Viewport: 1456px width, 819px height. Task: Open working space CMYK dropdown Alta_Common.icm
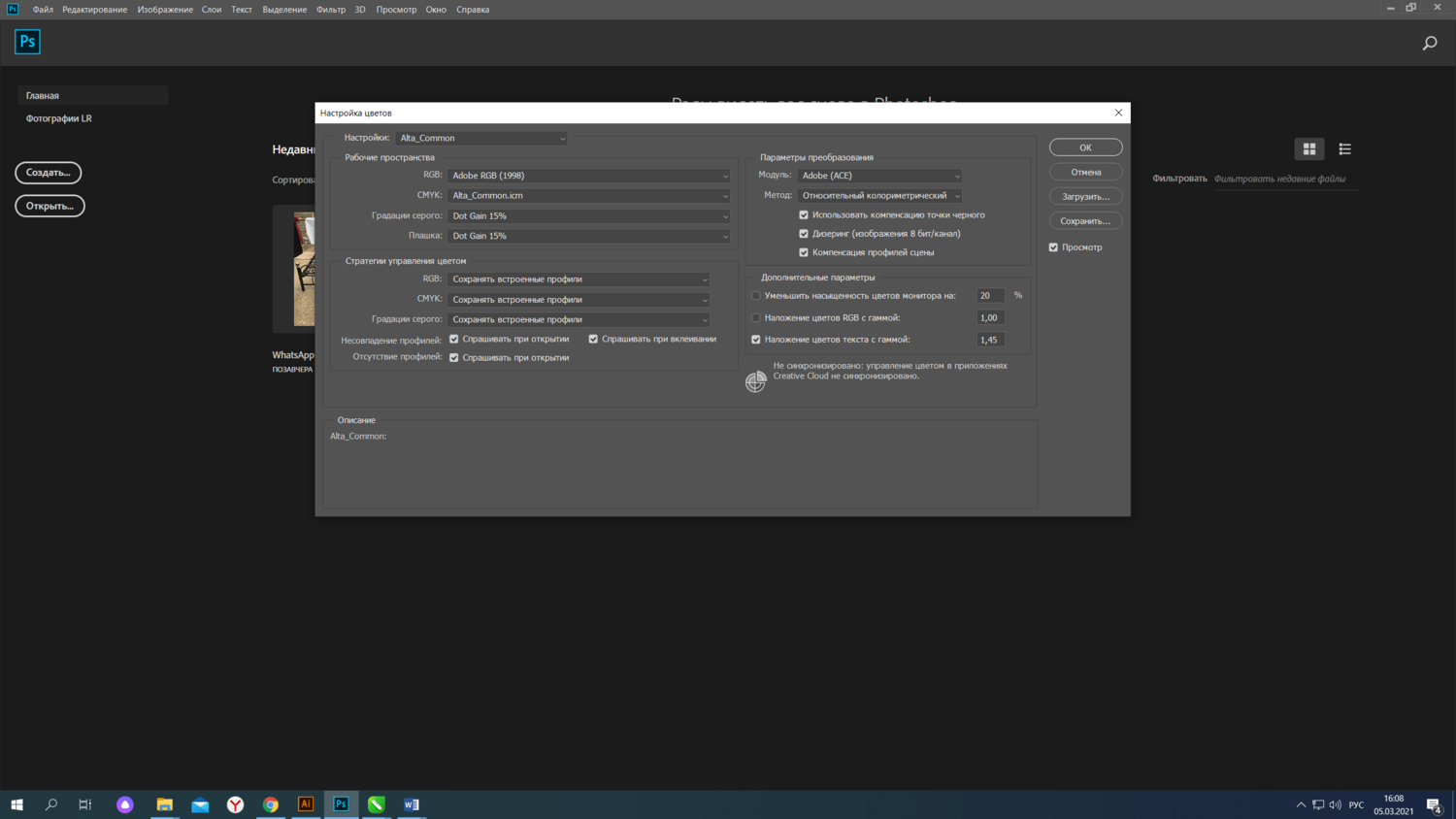588,196
